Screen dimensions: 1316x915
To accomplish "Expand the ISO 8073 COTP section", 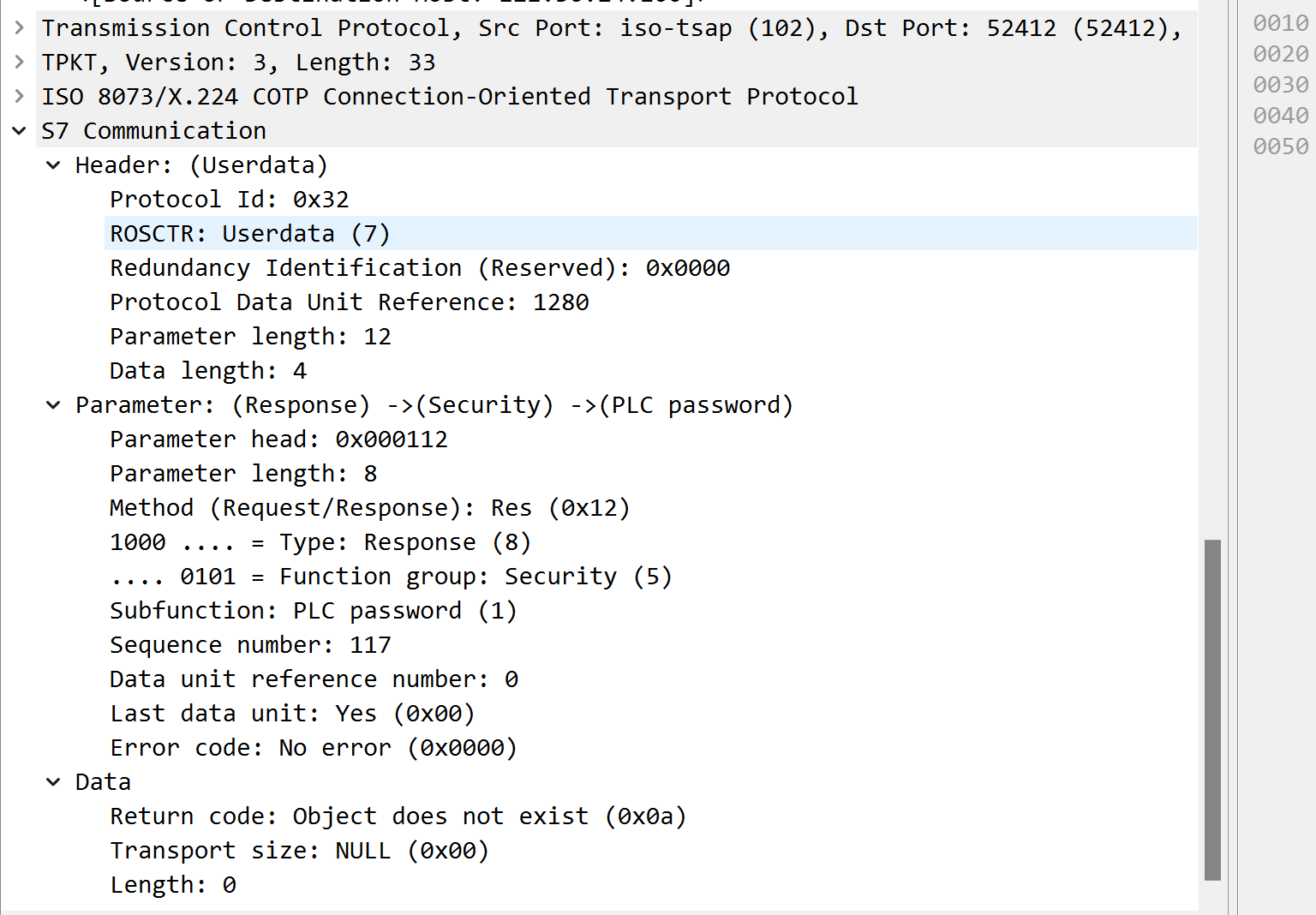I will click(19, 97).
